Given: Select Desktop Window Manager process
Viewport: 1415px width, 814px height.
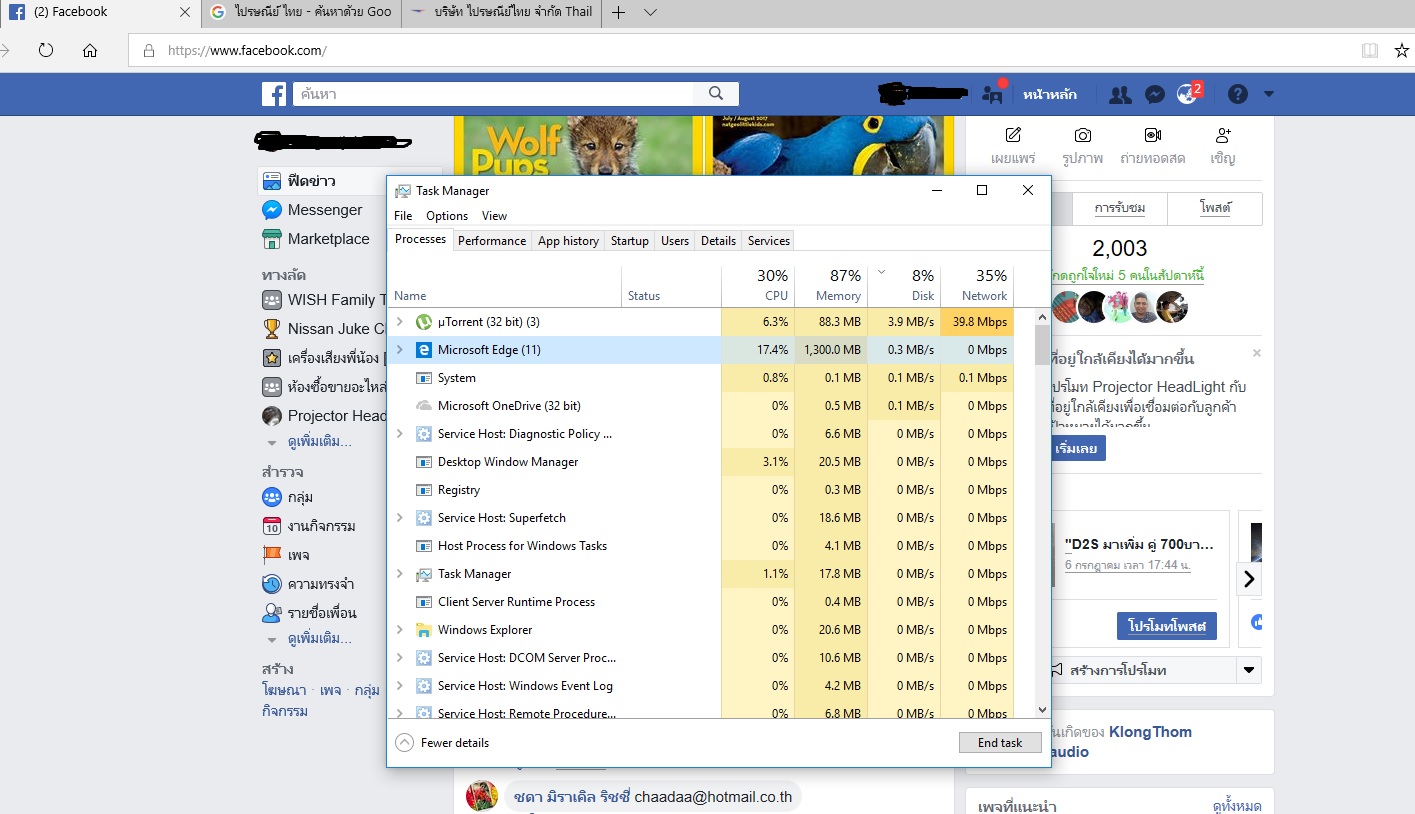Looking at the screenshot, I should pyautogui.click(x=508, y=462).
